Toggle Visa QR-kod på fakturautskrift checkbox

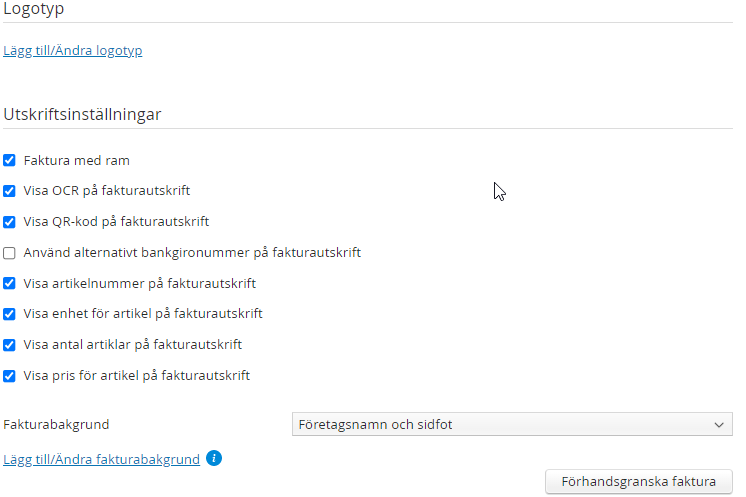click(10, 222)
